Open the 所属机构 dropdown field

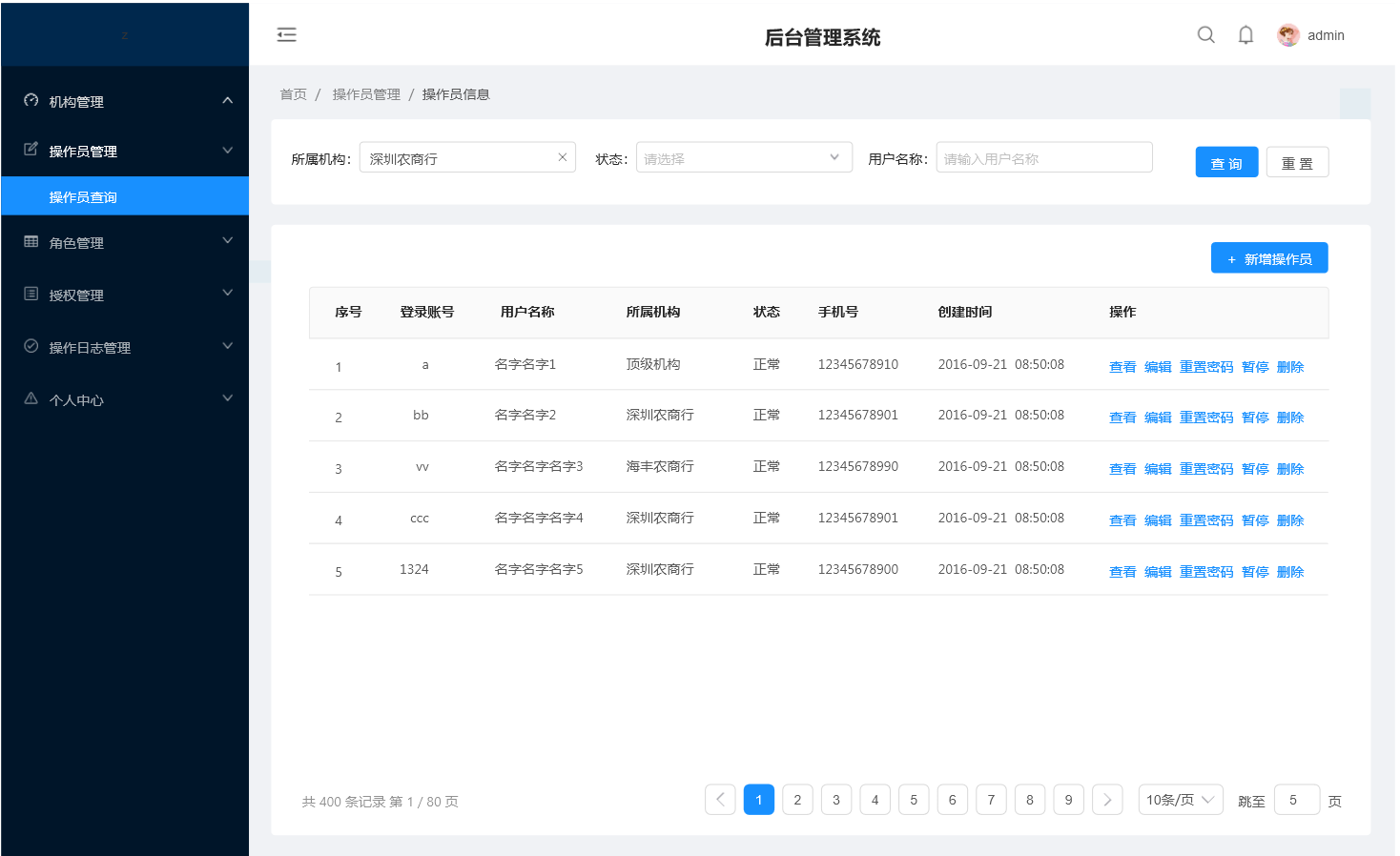click(x=467, y=157)
